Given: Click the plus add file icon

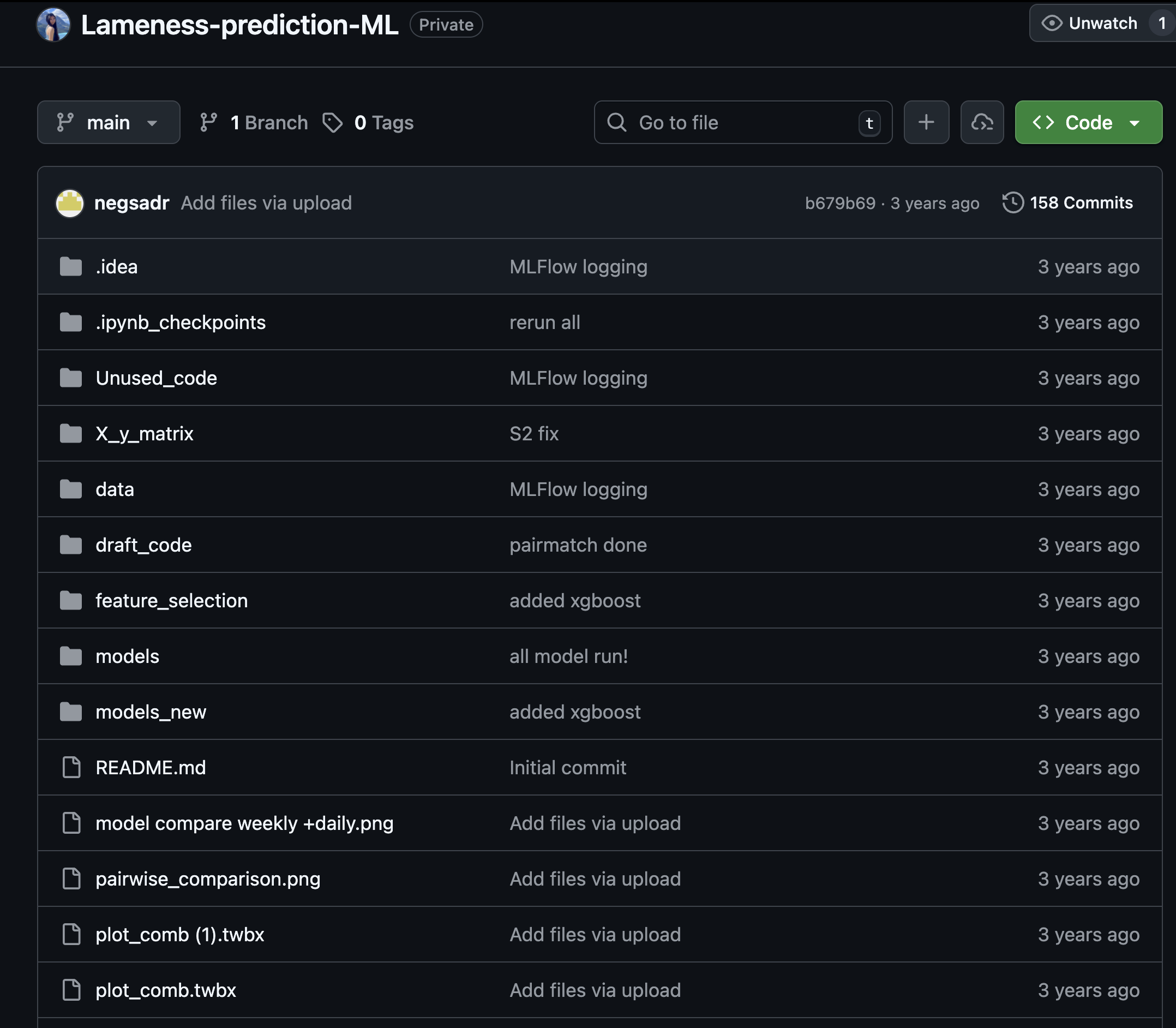Looking at the screenshot, I should coord(926,122).
